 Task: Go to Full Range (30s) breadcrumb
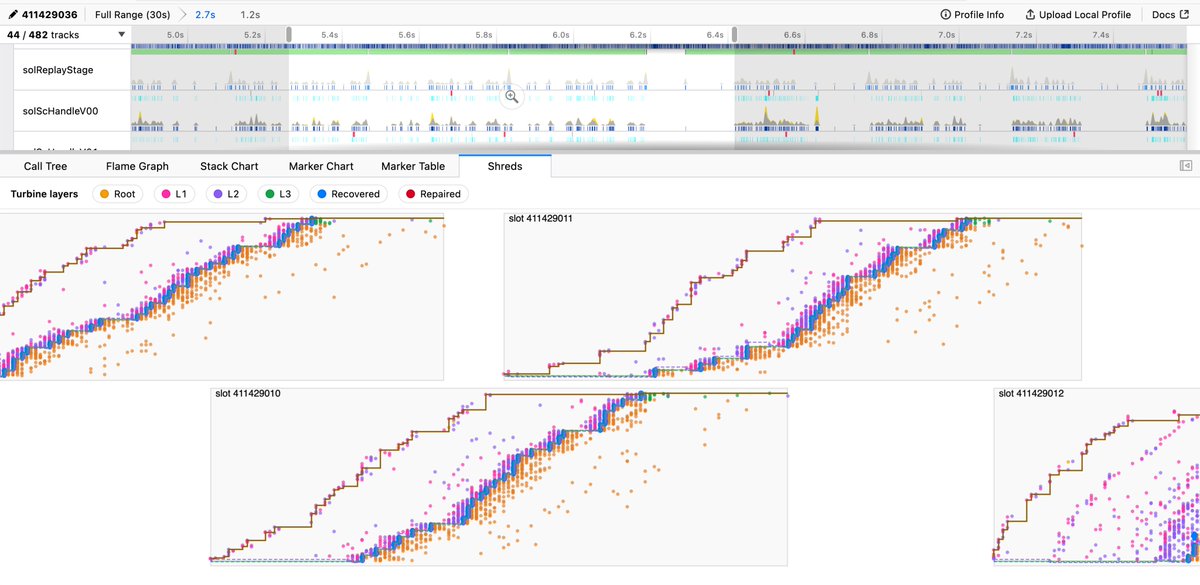point(132,15)
